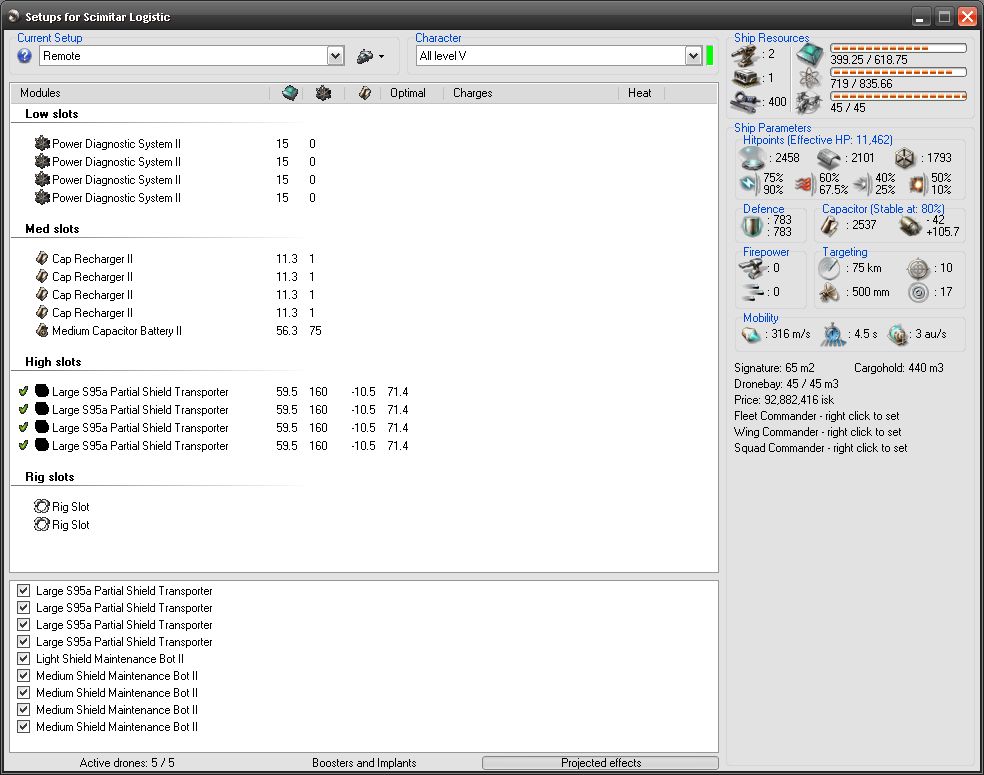984x775 pixels.
Task: Toggle active state of first high slot transporter
Action: tap(23, 392)
